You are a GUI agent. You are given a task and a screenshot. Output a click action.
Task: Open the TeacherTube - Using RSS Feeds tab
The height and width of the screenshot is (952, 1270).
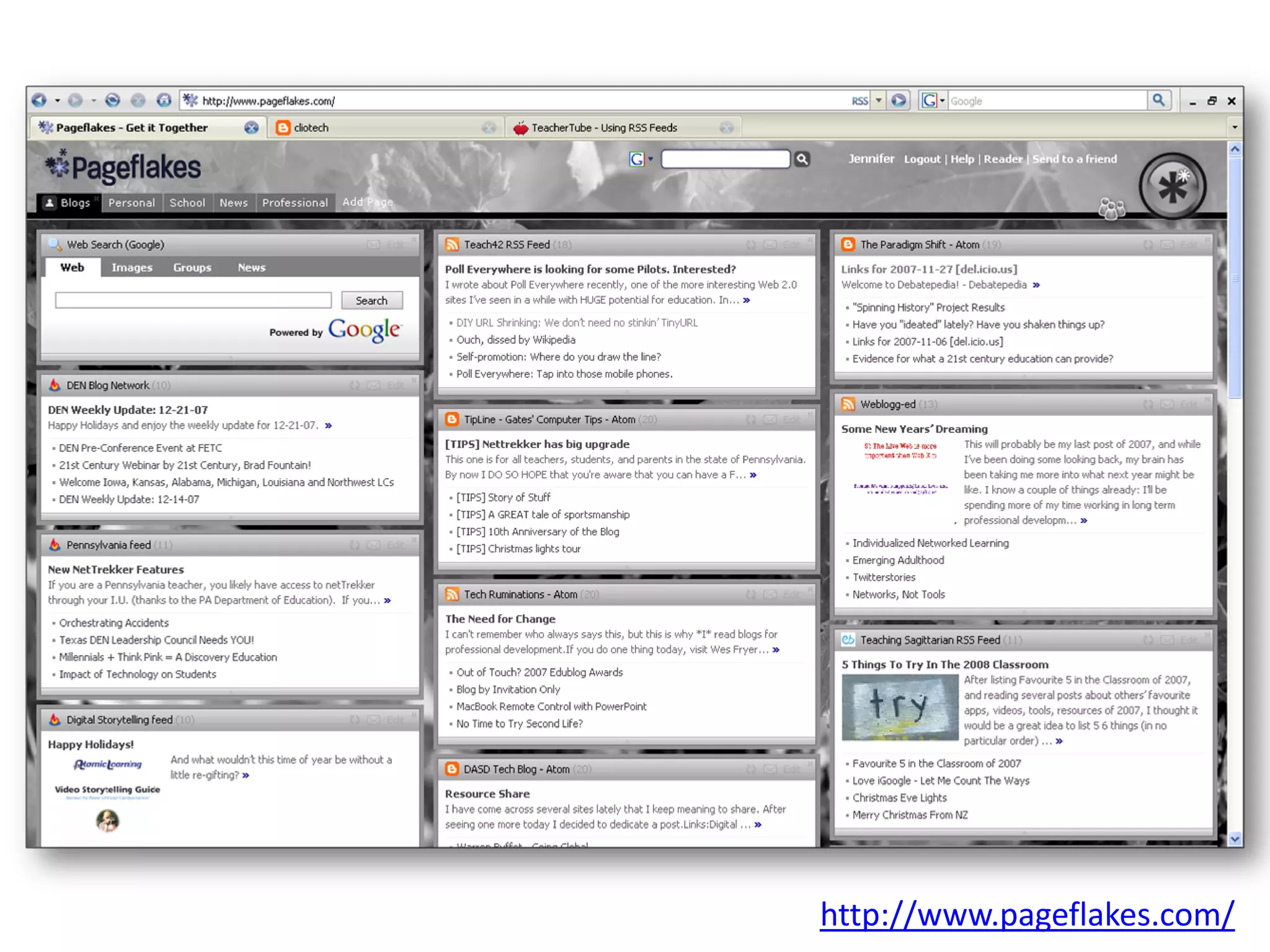(604, 128)
